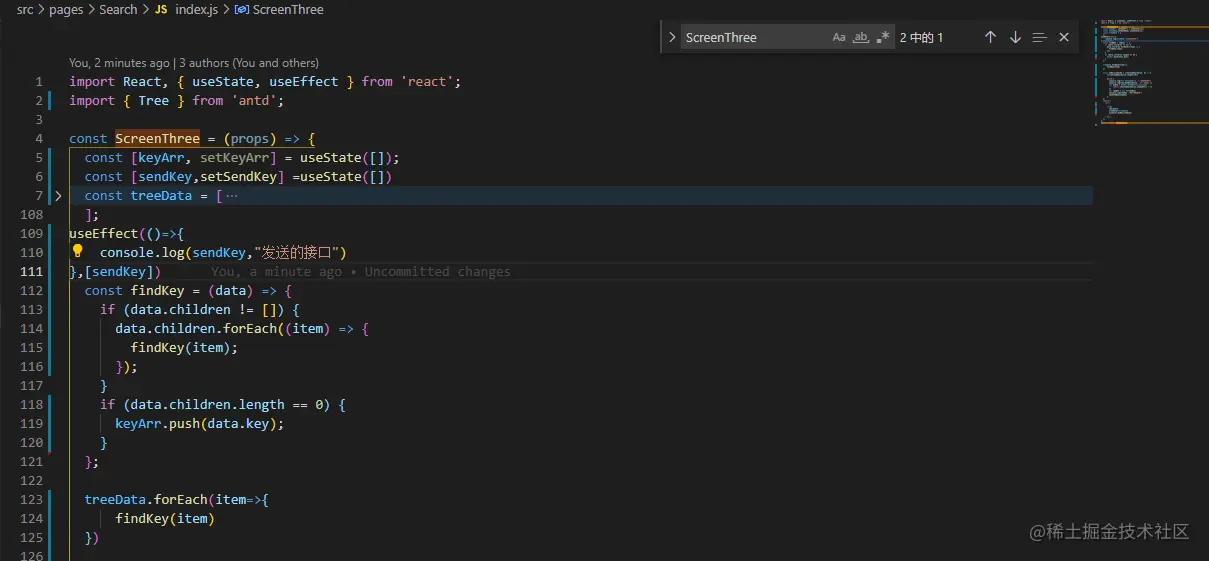1209x561 pixels.
Task: Go to previous match in find widget
Action: click(990, 37)
